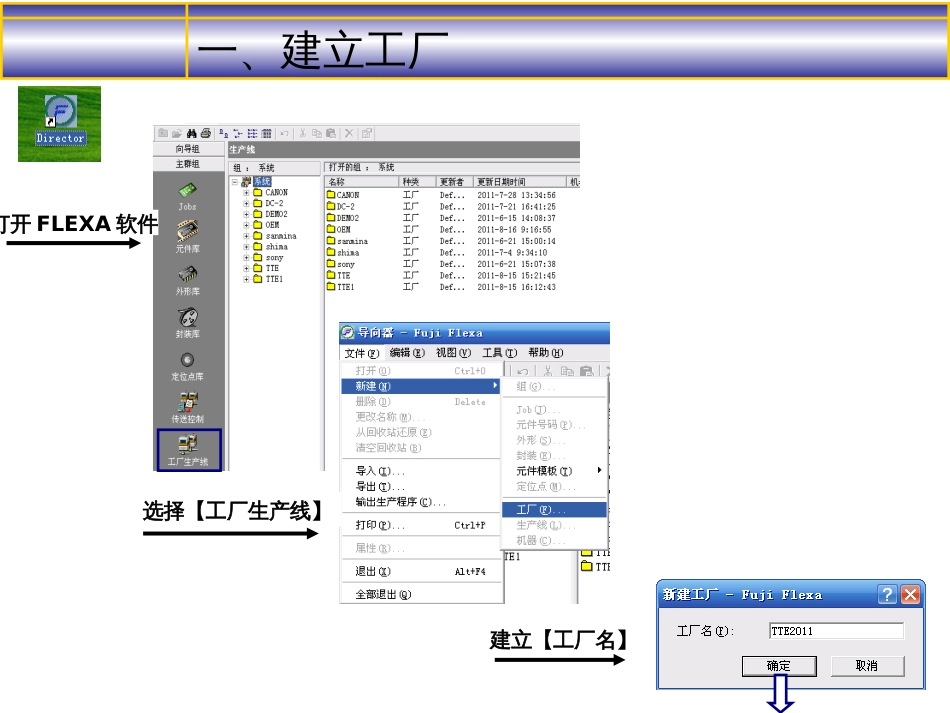
Task: Click the 工厂名 input field
Action: point(836,631)
